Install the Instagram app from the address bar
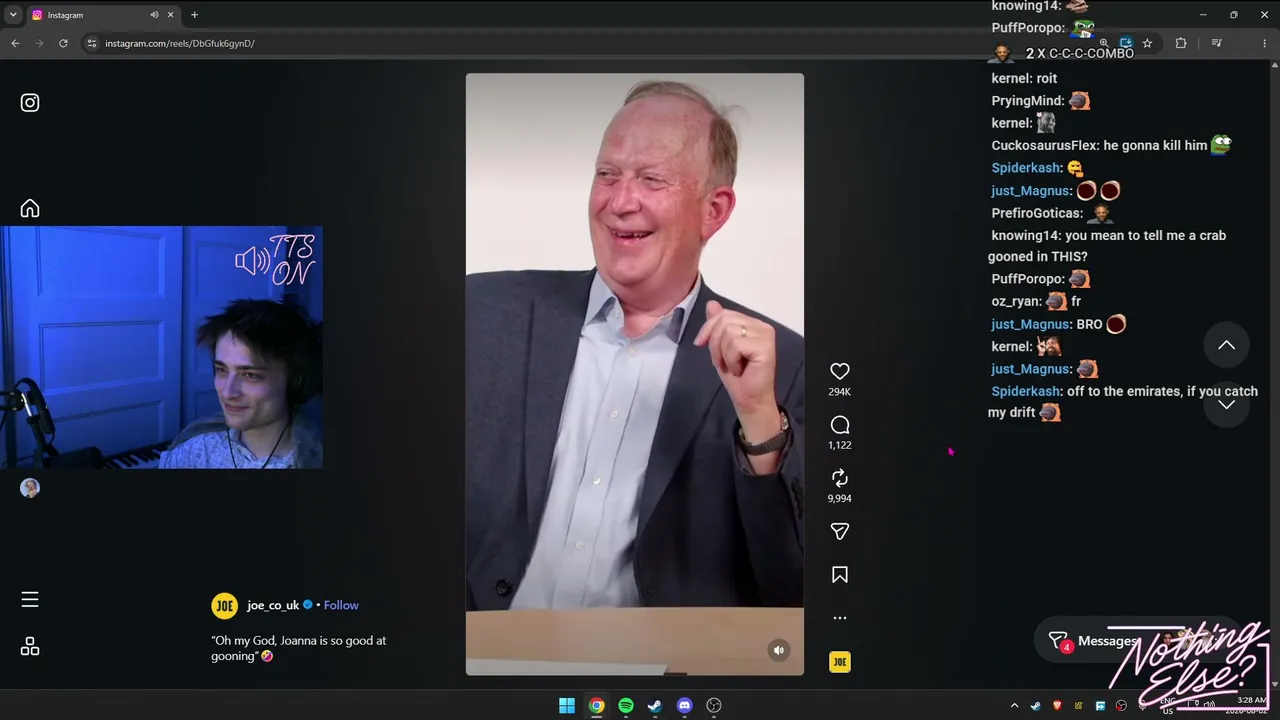 point(1125,43)
